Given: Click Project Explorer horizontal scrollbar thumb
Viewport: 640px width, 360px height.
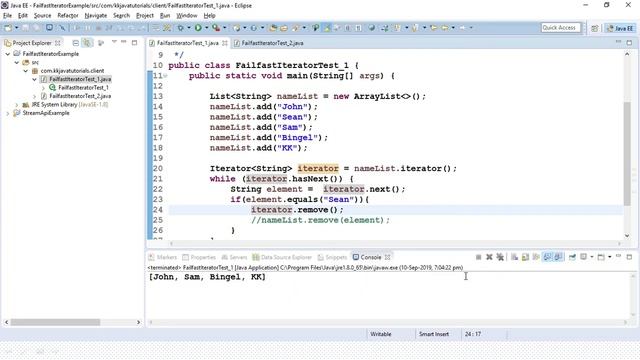Looking at the screenshot, I should [x=55, y=322].
